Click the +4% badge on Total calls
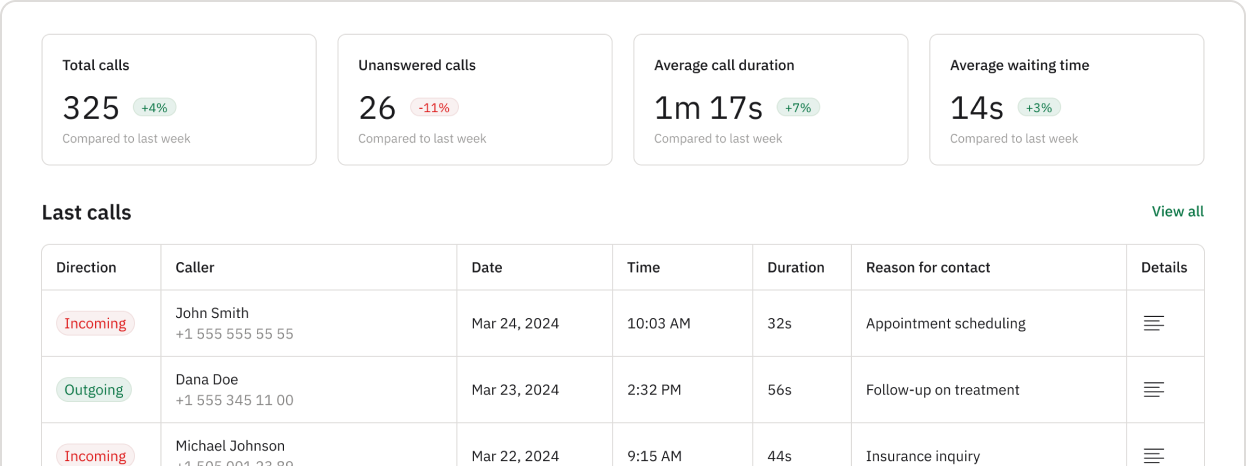The width and height of the screenshot is (1246, 466). click(x=154, y=108)
